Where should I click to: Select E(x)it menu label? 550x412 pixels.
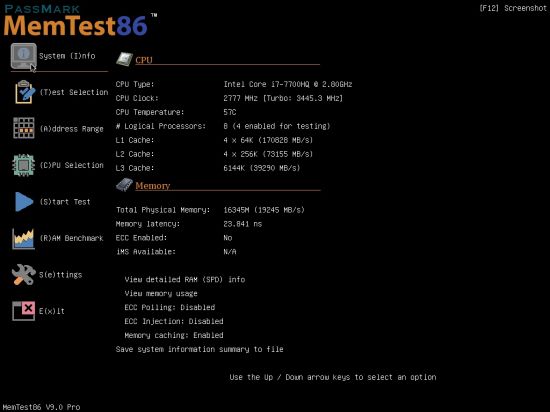[52, 311]
